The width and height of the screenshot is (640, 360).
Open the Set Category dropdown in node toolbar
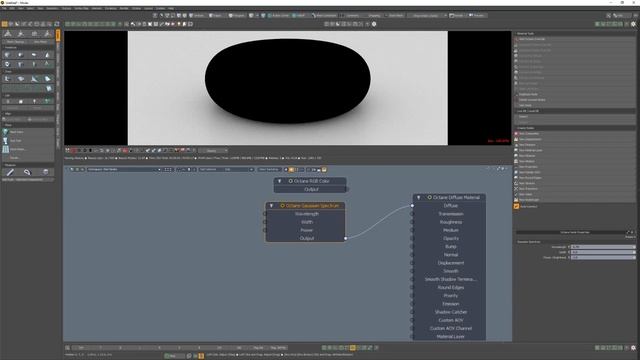[227, 169]
